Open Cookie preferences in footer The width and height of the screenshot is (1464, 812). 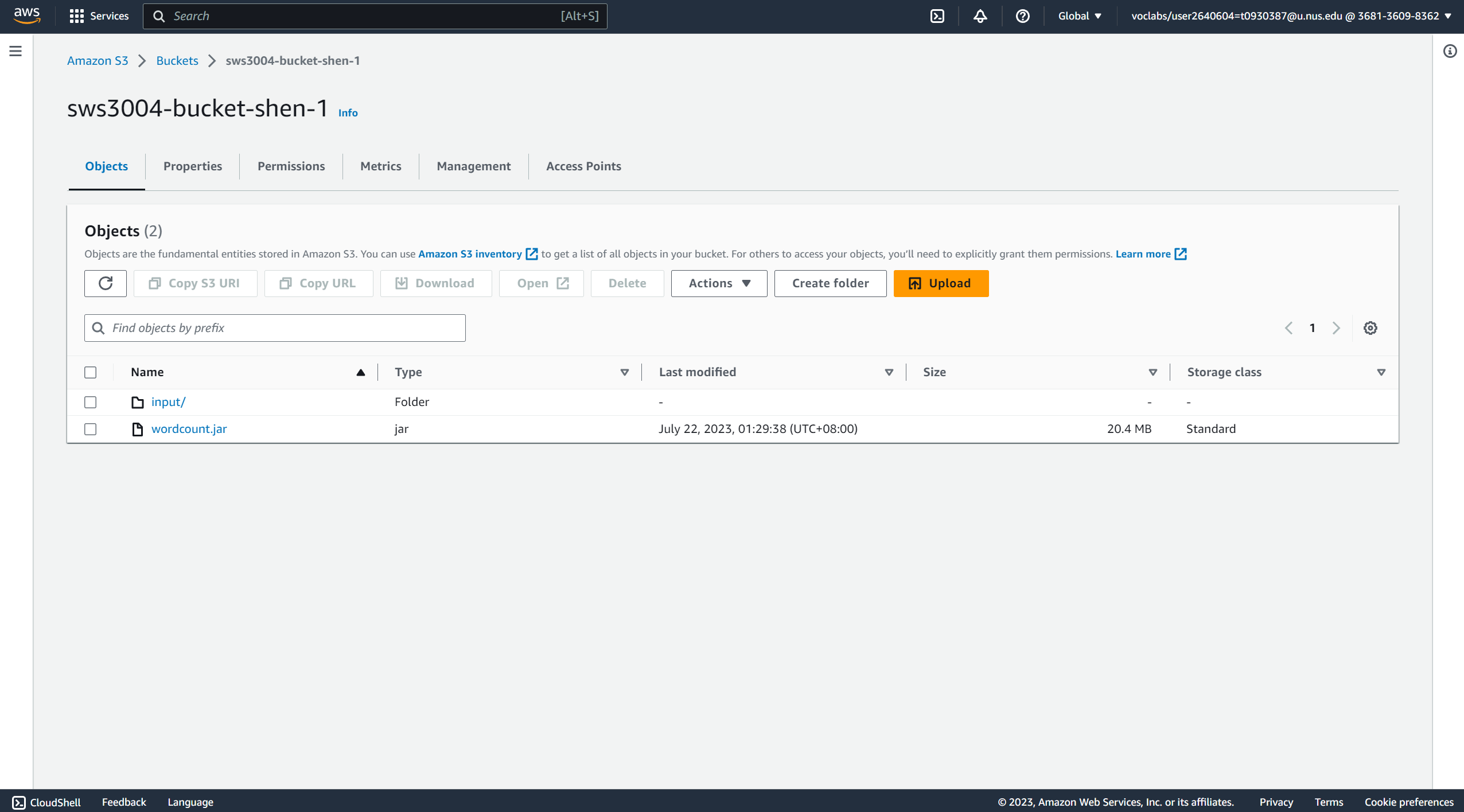click(x=1409, y=802)
